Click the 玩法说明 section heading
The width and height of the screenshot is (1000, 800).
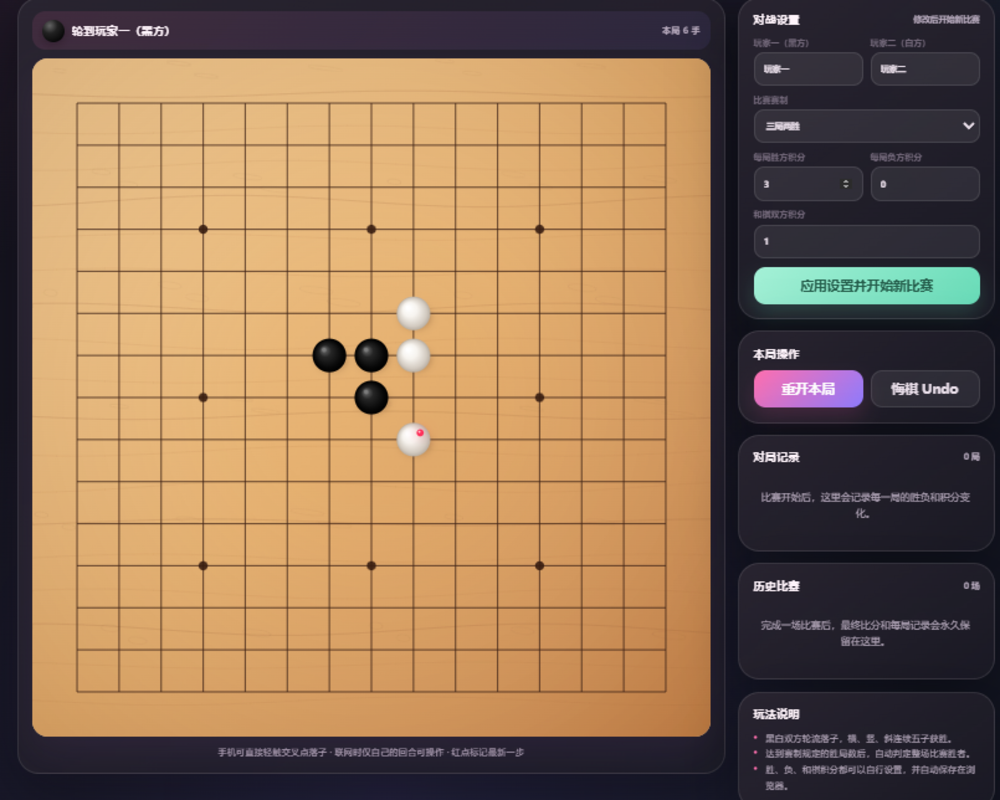pyautogui.click(x=776, y=714)
